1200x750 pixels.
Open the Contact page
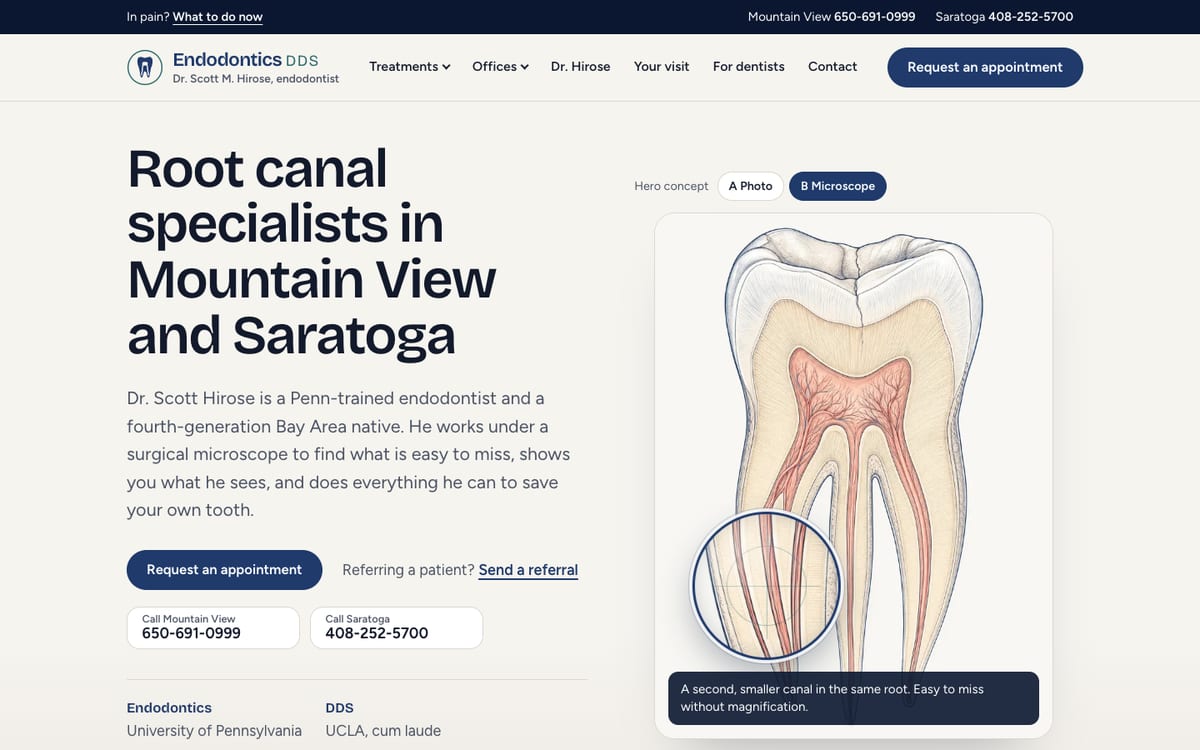(832, 67)
